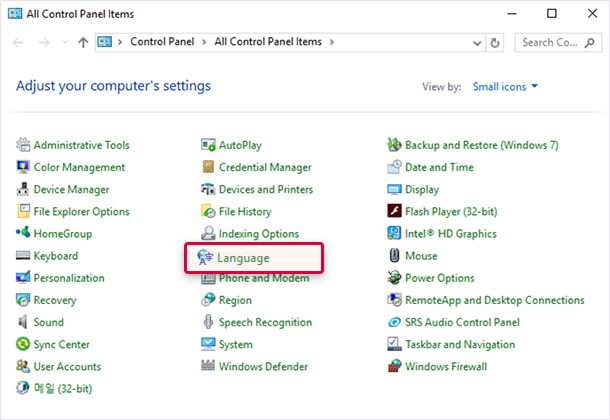Open the Language globe icon

pyautogui.click(x=205, y=257)
